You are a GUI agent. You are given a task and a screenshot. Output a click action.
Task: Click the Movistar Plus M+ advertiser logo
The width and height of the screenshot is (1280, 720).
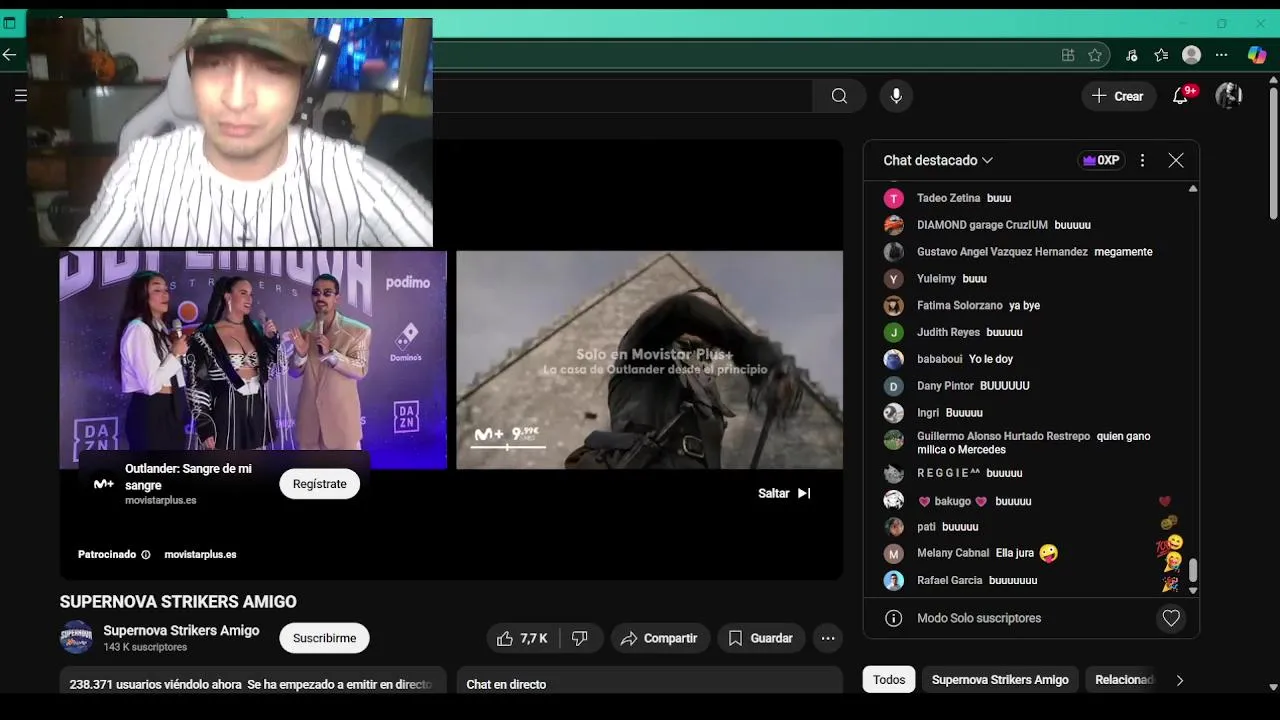click(103, 484)
